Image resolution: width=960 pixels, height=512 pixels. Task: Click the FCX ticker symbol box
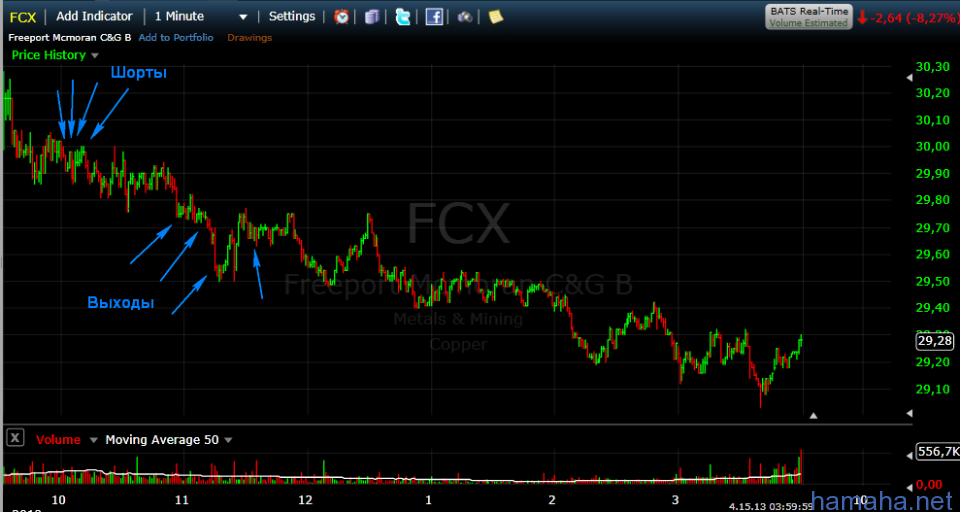[x=23, y=17]
